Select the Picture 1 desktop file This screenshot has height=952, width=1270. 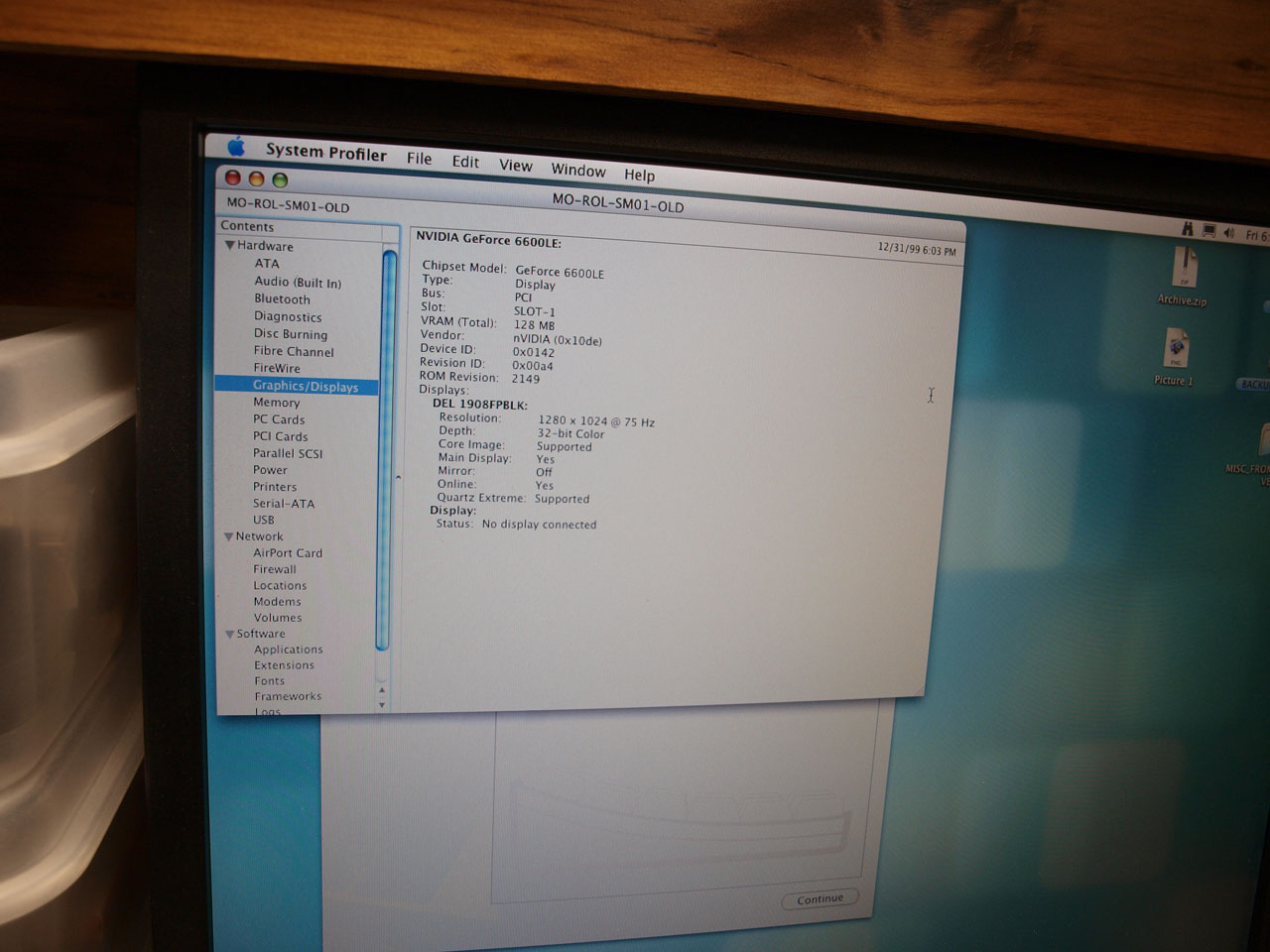[1175, 358]
